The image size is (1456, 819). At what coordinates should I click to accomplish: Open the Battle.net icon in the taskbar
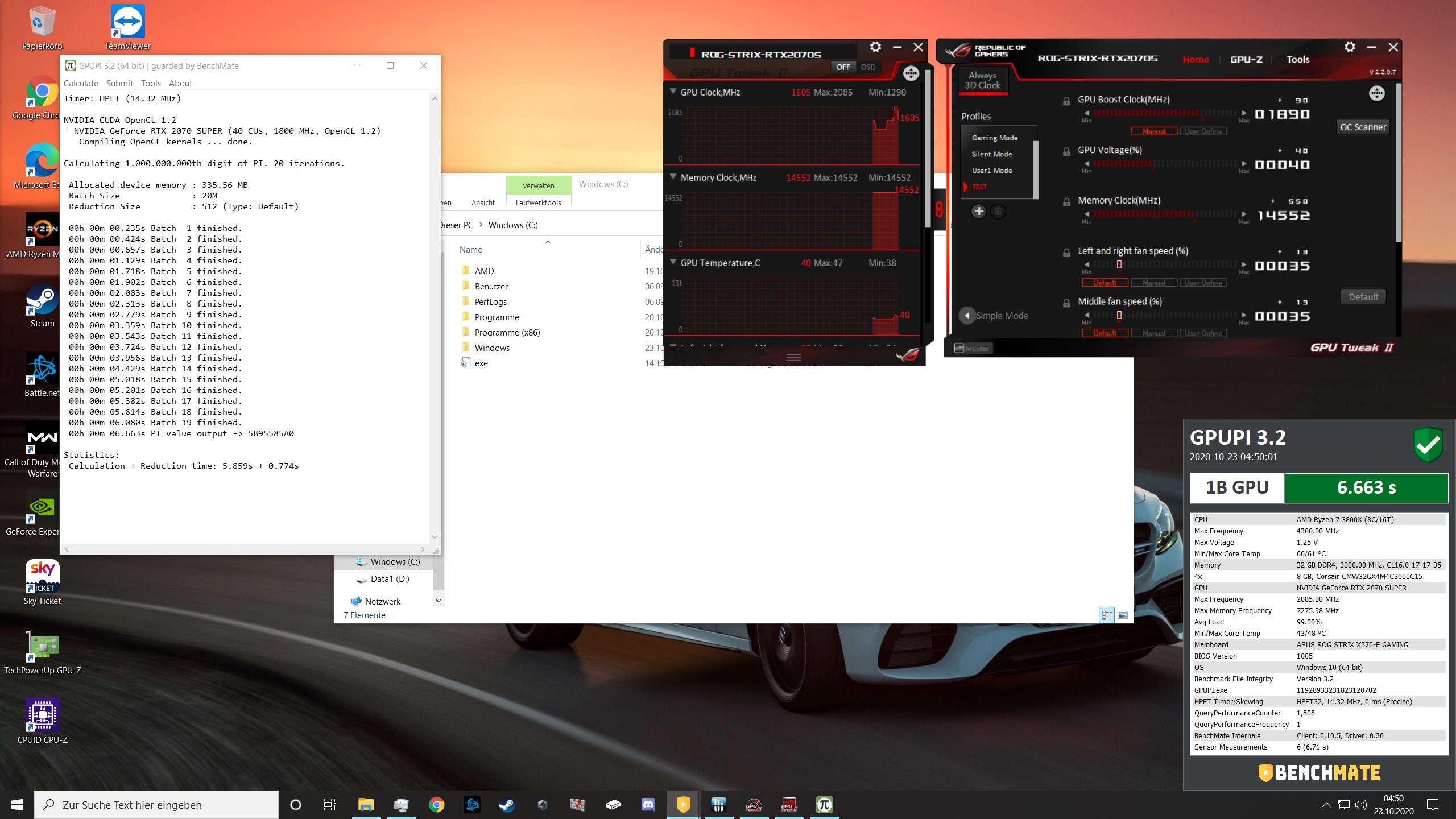point(471,805)
